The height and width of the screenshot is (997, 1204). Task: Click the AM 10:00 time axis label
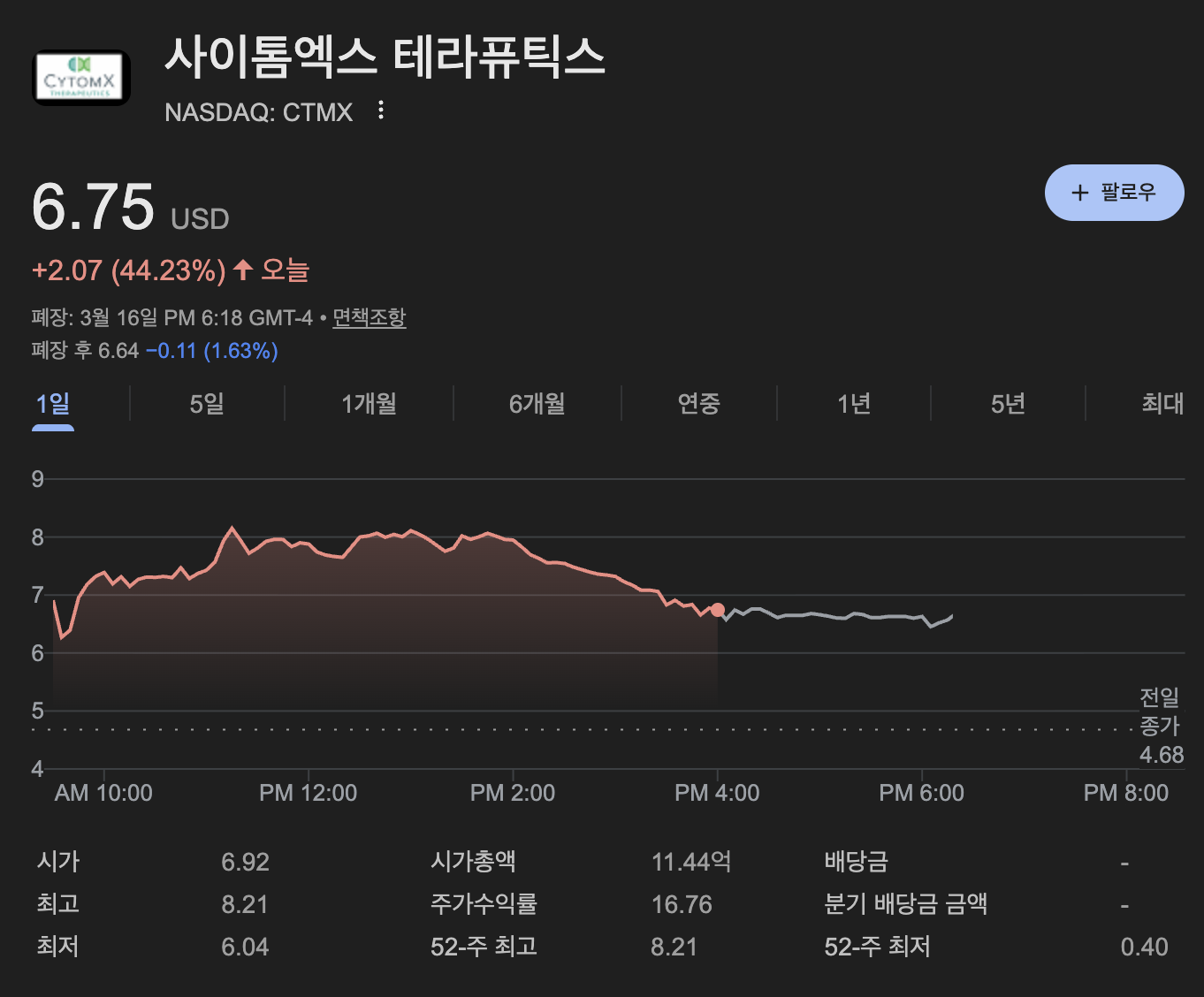tap(103, 793)
